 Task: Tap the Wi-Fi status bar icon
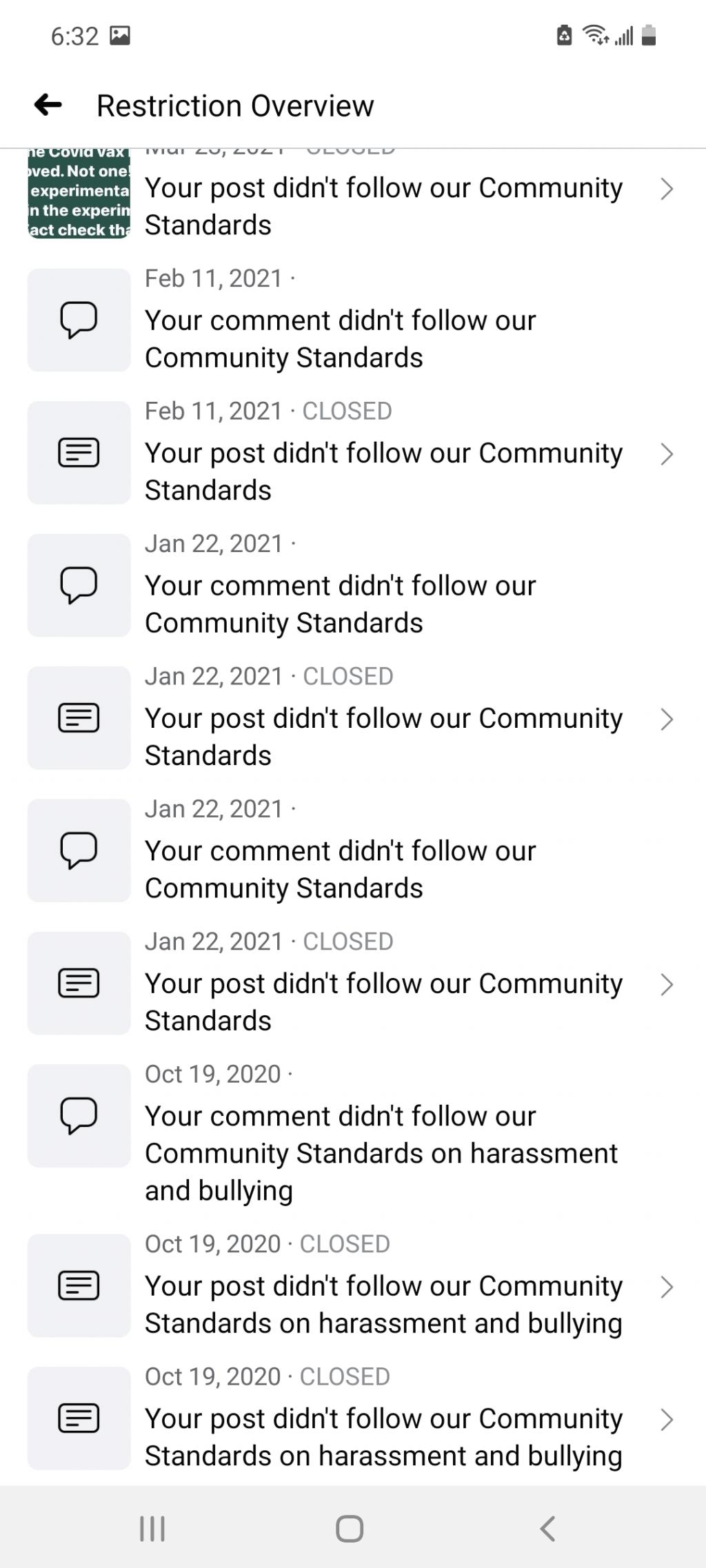pyautogui.click(x=595, y=35)
